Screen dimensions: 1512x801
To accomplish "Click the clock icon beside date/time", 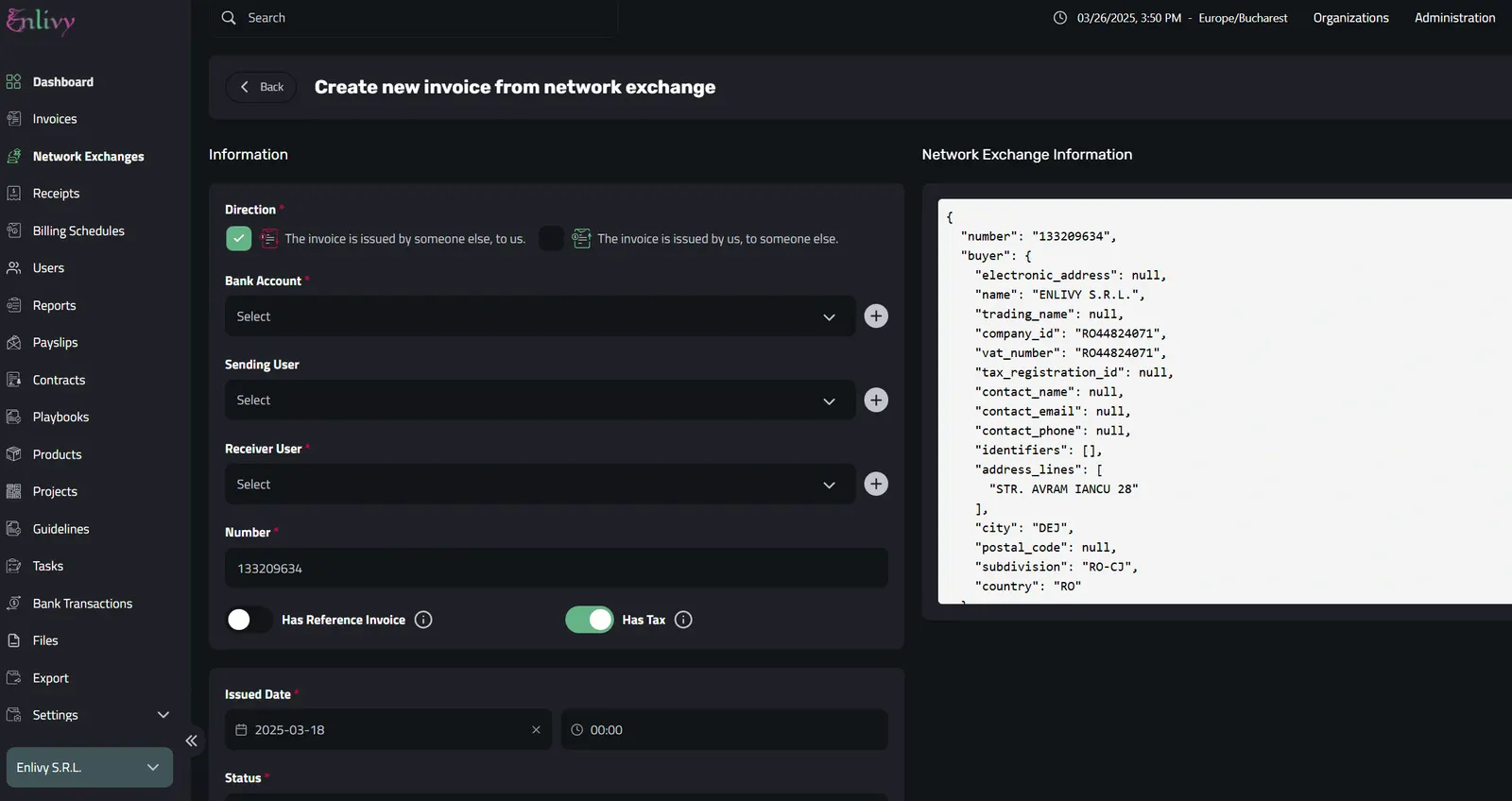I will 1060,18.
